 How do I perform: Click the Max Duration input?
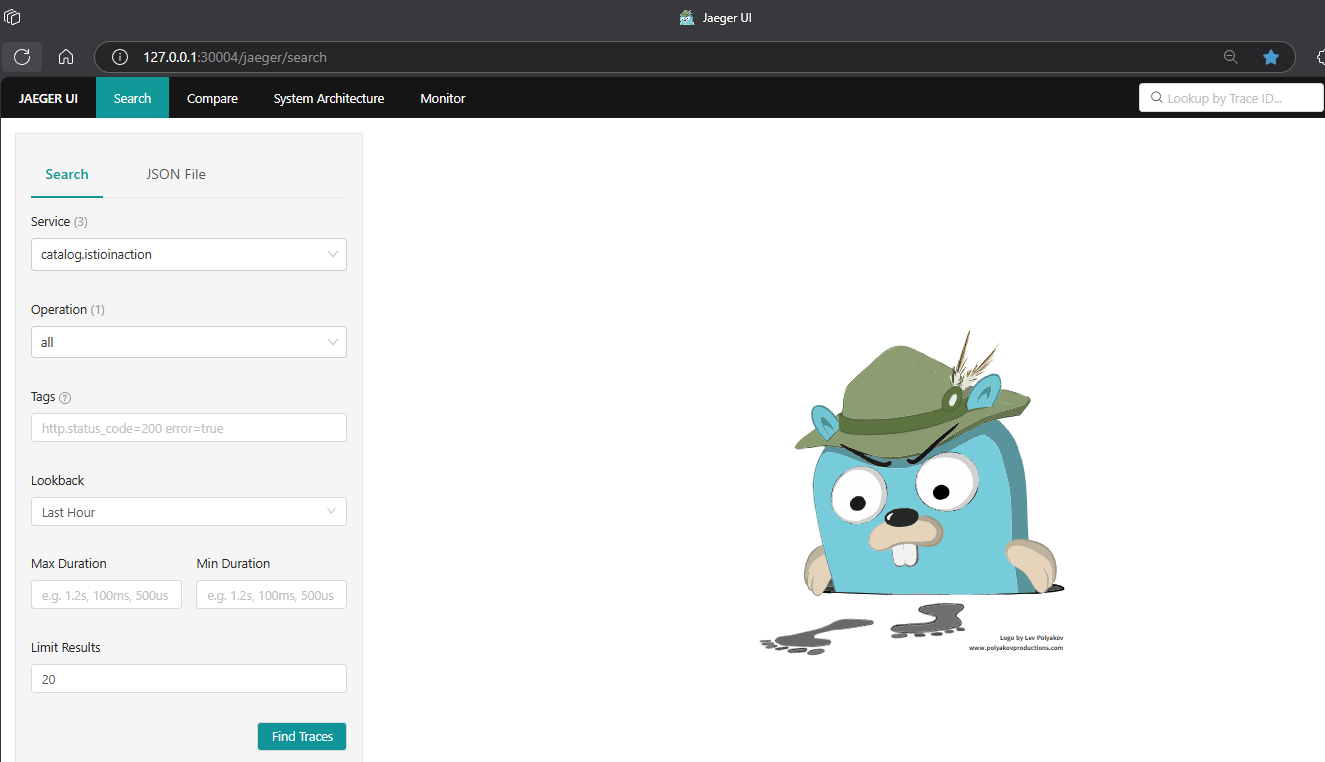[x=106, y=595]
